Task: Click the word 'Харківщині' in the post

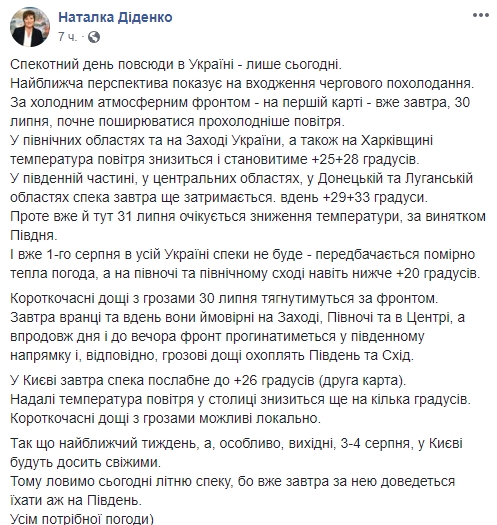Action: tap(397, 140)
